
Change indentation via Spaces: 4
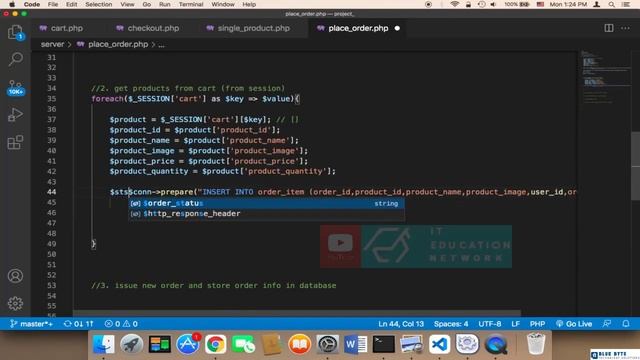pos(451,324)
